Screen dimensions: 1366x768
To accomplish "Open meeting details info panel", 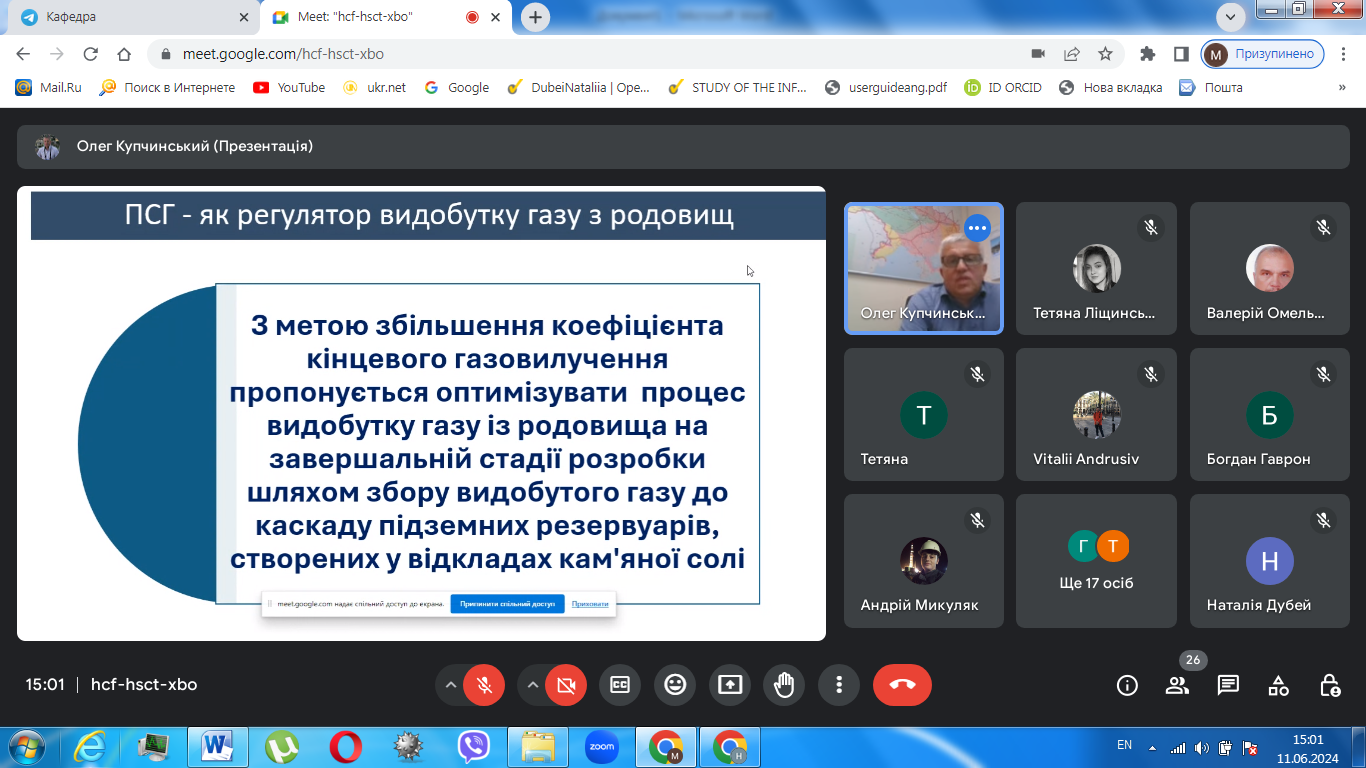I will coord(1127,685).
